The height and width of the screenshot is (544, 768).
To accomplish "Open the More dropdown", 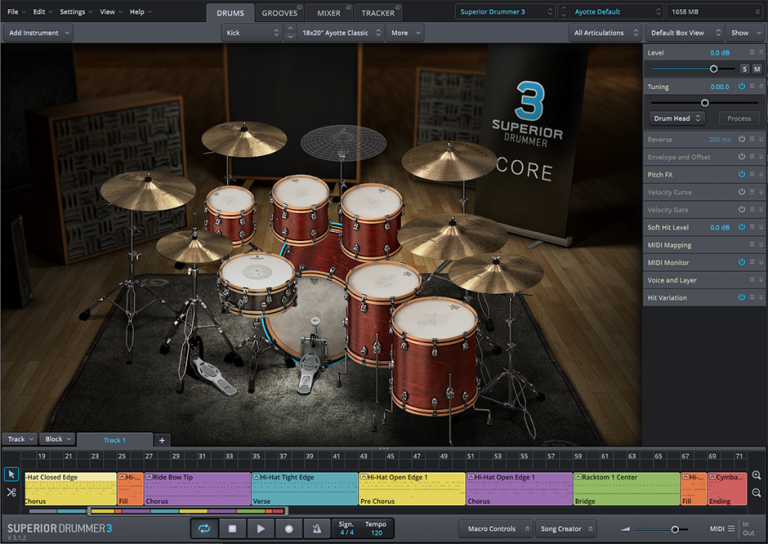I will pyautogui.click(x=405, y=33).
